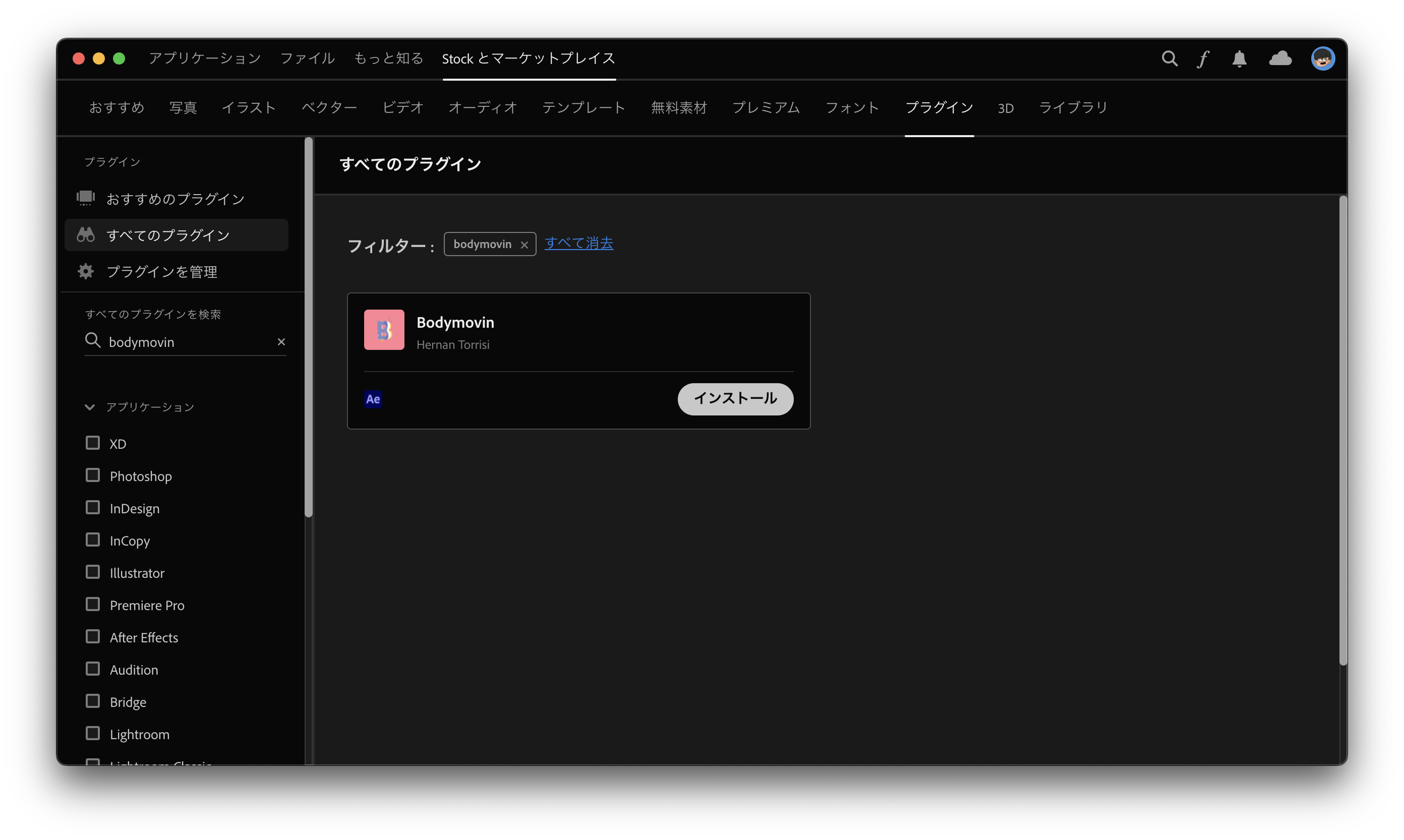Maximize the window with the green button
The image size is (1404, 840).
click(119, 58)
